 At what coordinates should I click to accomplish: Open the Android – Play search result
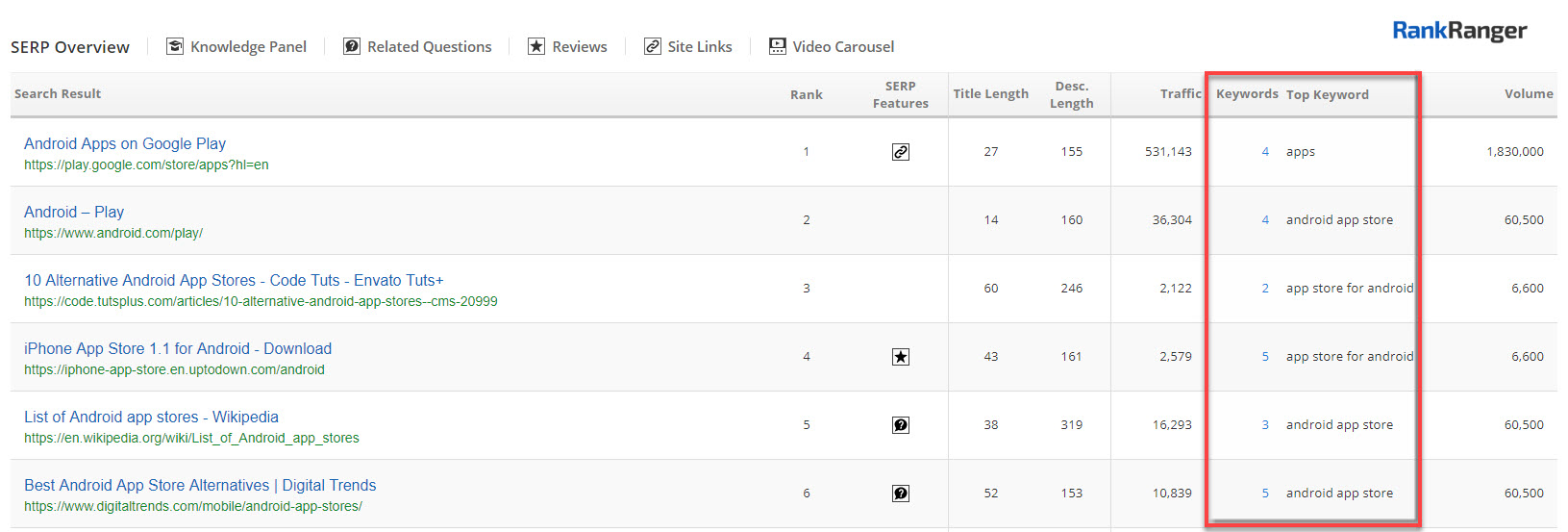click(x=74, y=212)
